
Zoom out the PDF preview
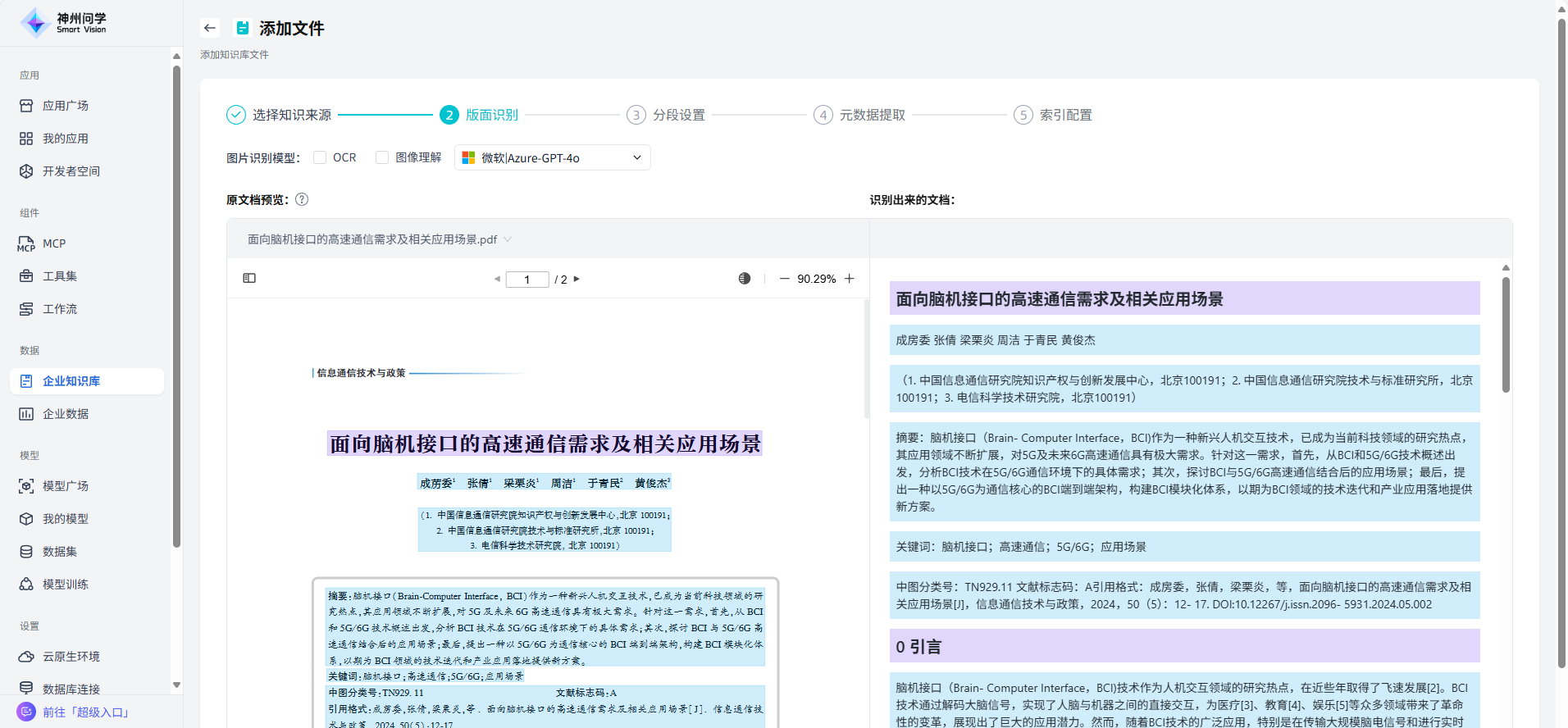784,279
